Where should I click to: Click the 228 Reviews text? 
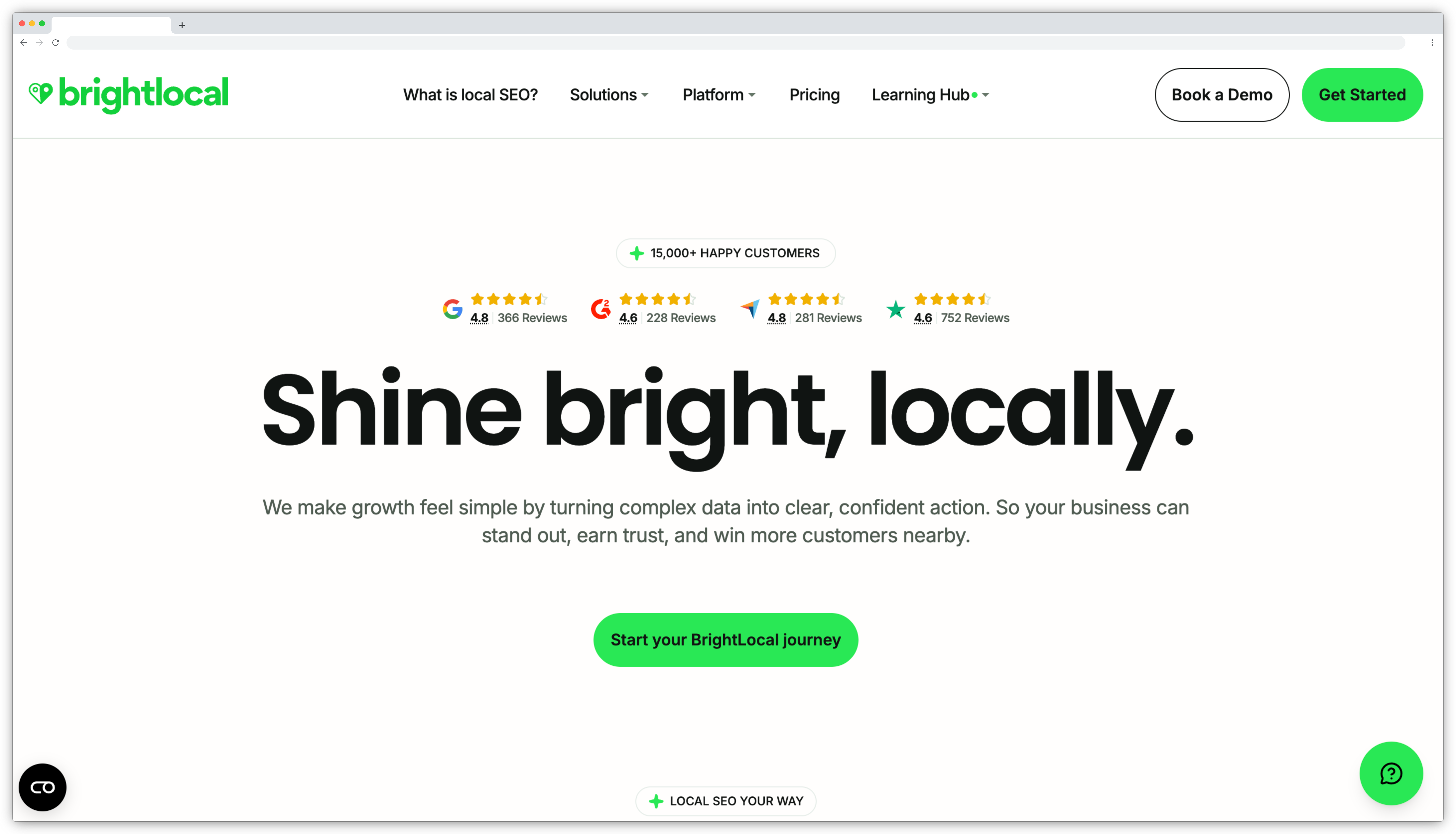681,317
